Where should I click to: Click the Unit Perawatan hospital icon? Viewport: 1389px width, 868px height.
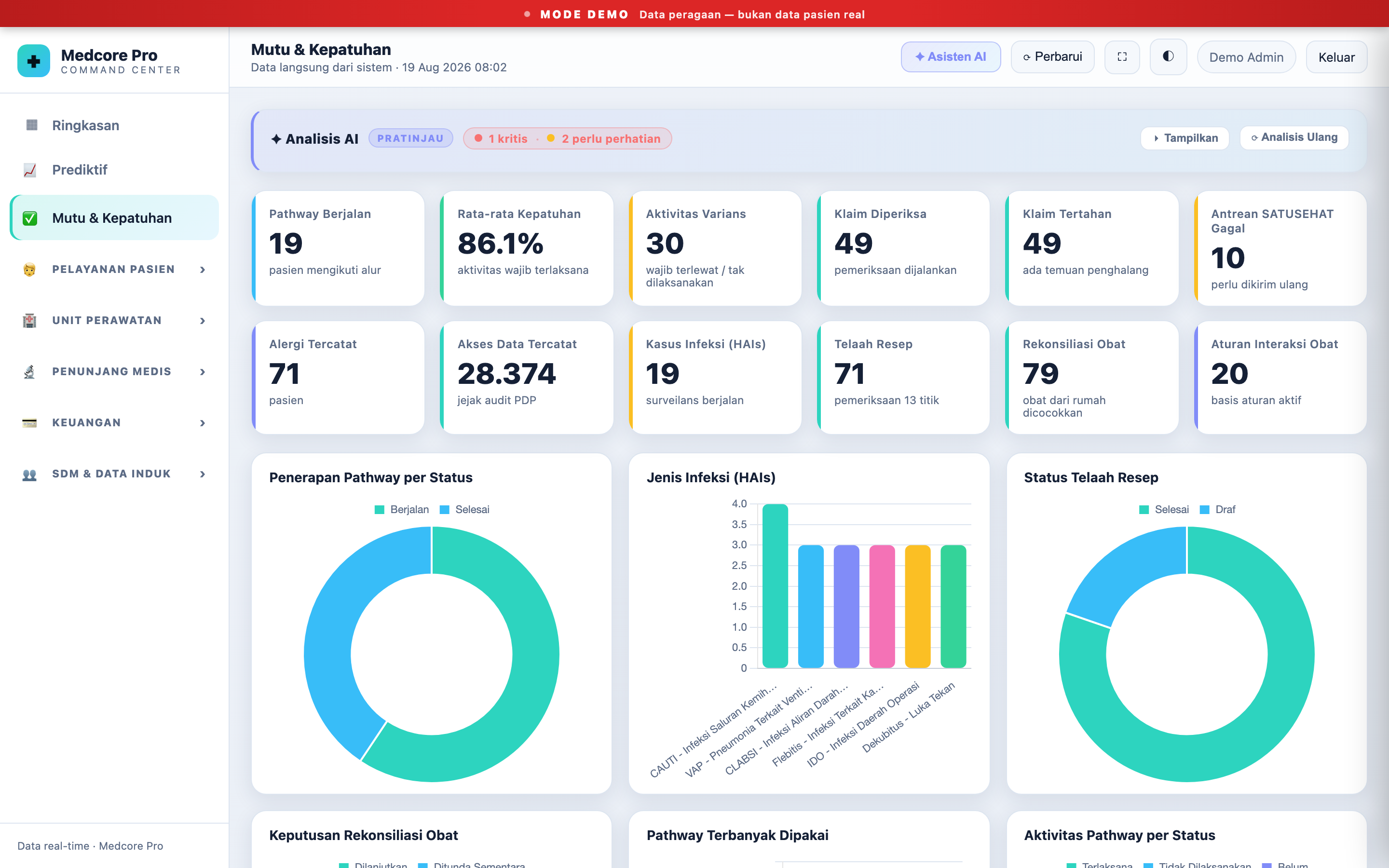click(x=30, y=320)
